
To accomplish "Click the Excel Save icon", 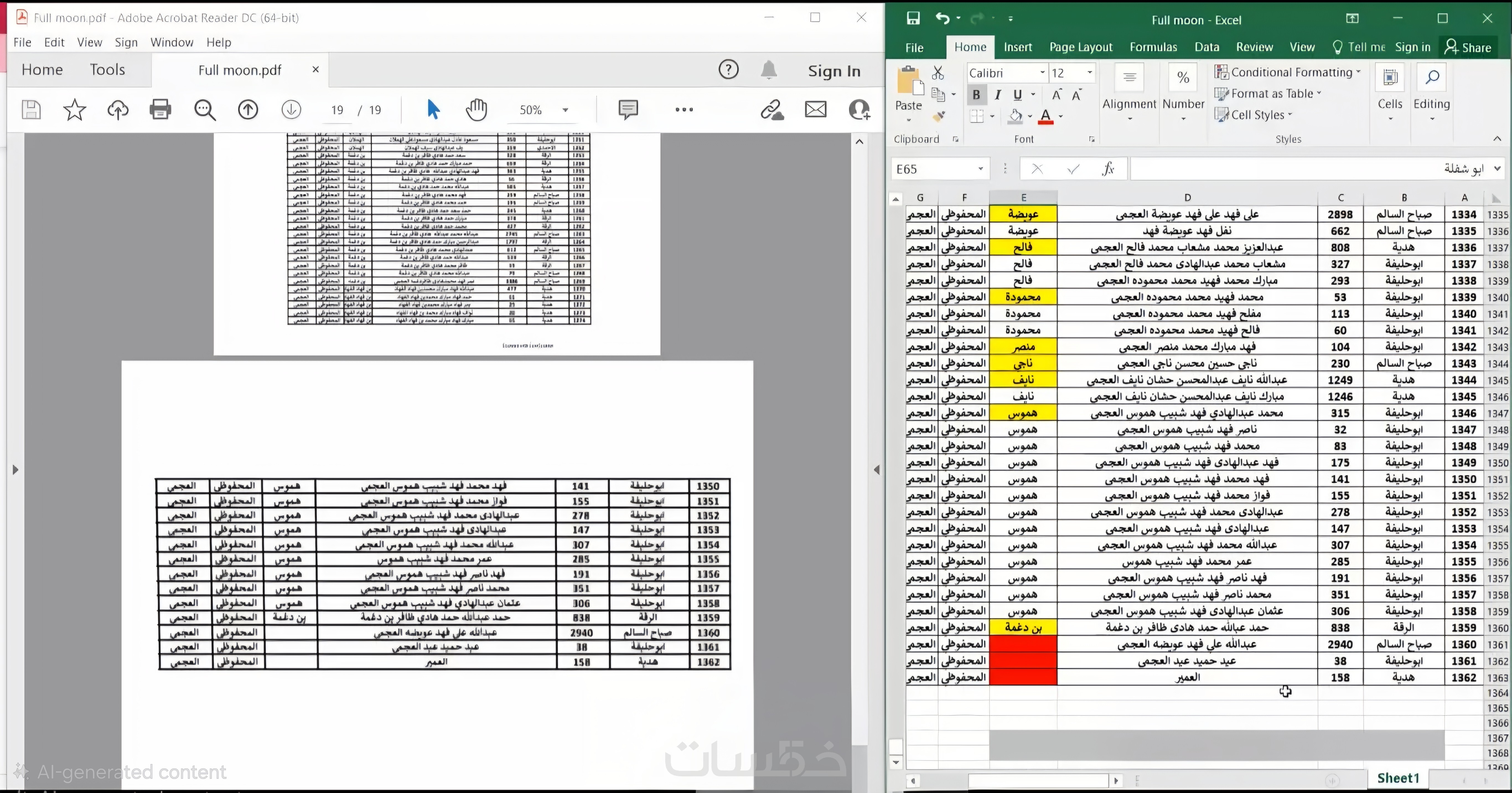I will (x=913, y=18).
